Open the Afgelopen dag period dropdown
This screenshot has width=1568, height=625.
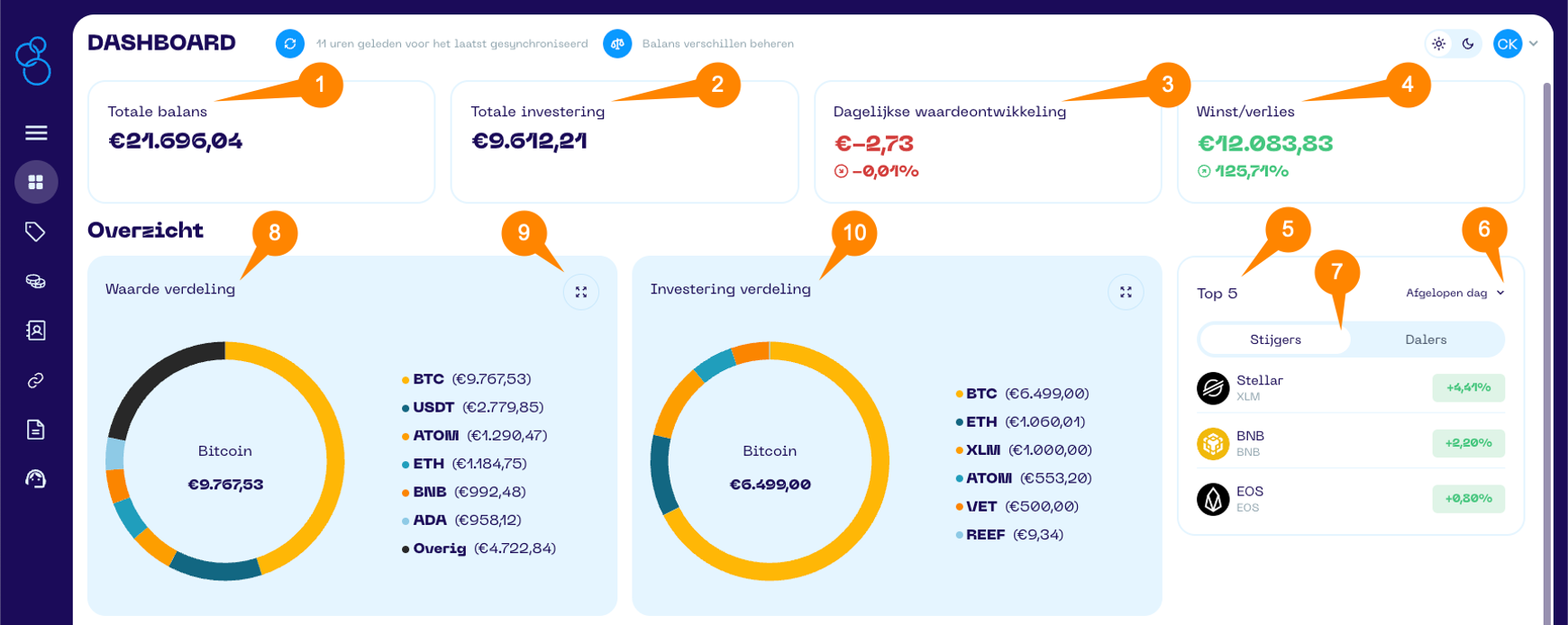click(x=1454, y=293)
